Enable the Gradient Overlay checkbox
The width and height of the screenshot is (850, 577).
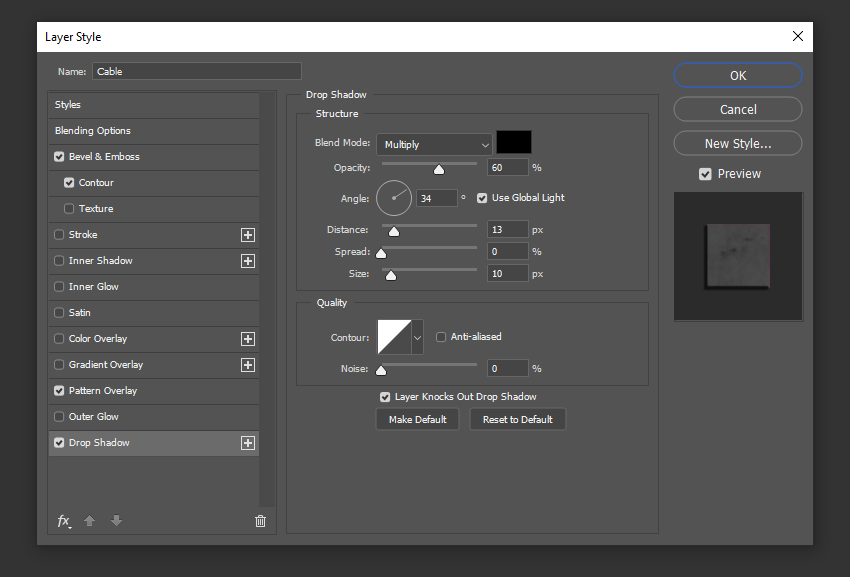(x=59, y=365)
